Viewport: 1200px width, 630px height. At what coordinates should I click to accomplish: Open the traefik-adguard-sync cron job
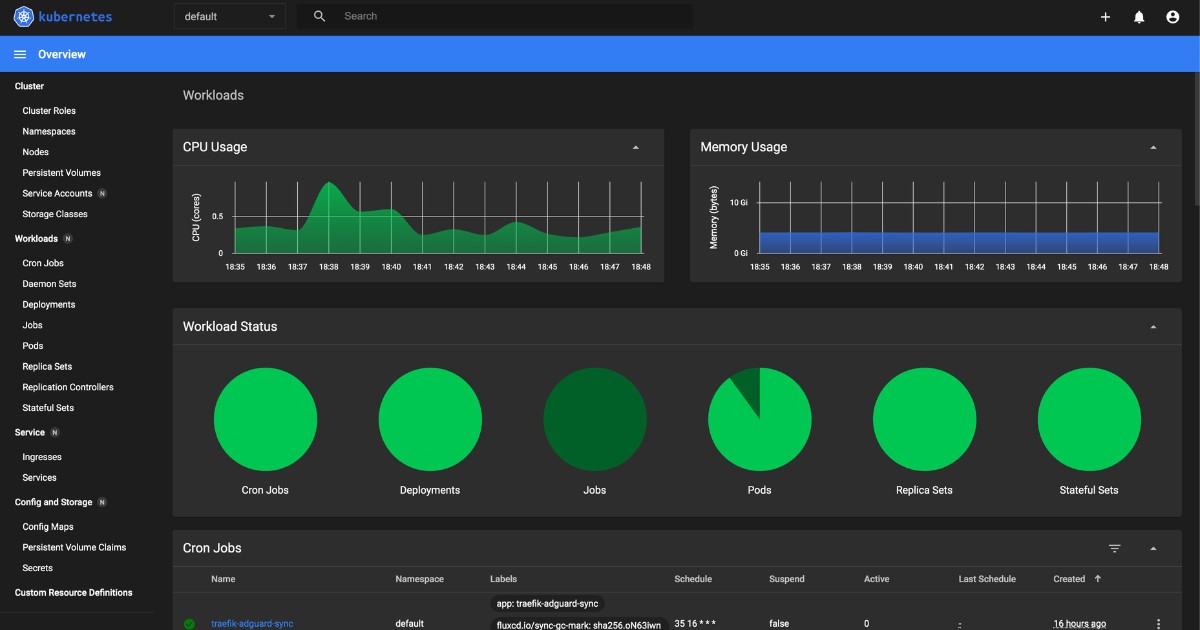pos(251,623)
